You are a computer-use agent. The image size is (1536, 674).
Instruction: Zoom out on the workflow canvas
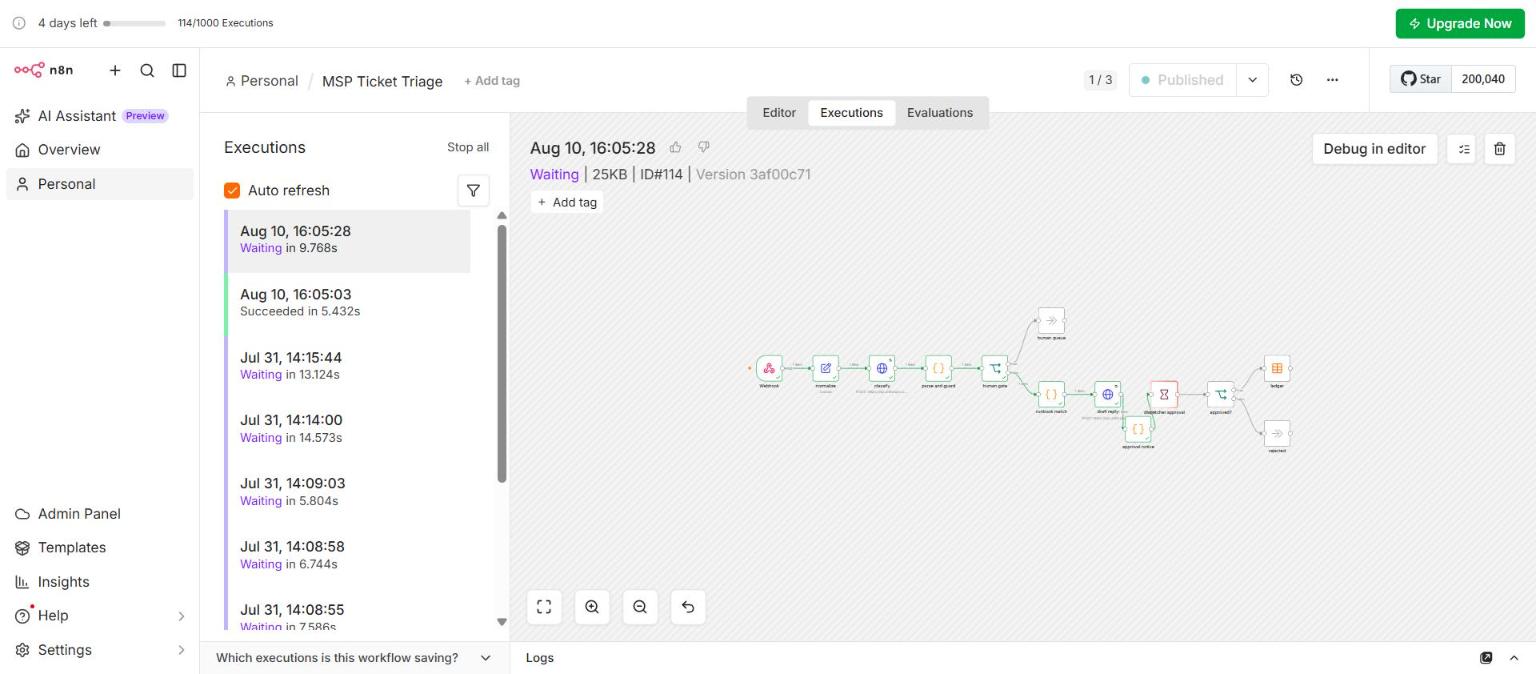pos(640,607)
